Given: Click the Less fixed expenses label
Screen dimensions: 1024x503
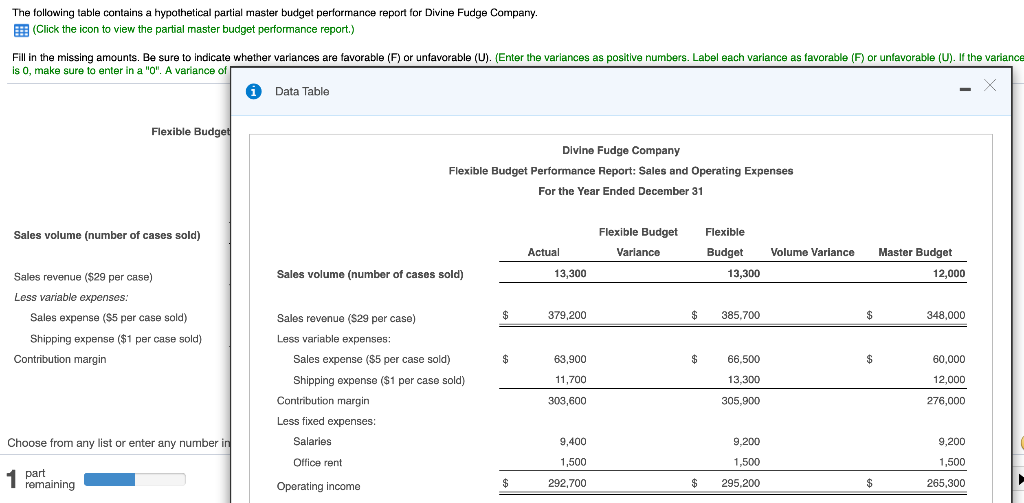Looking at the screenshot, I should [326, 421].
